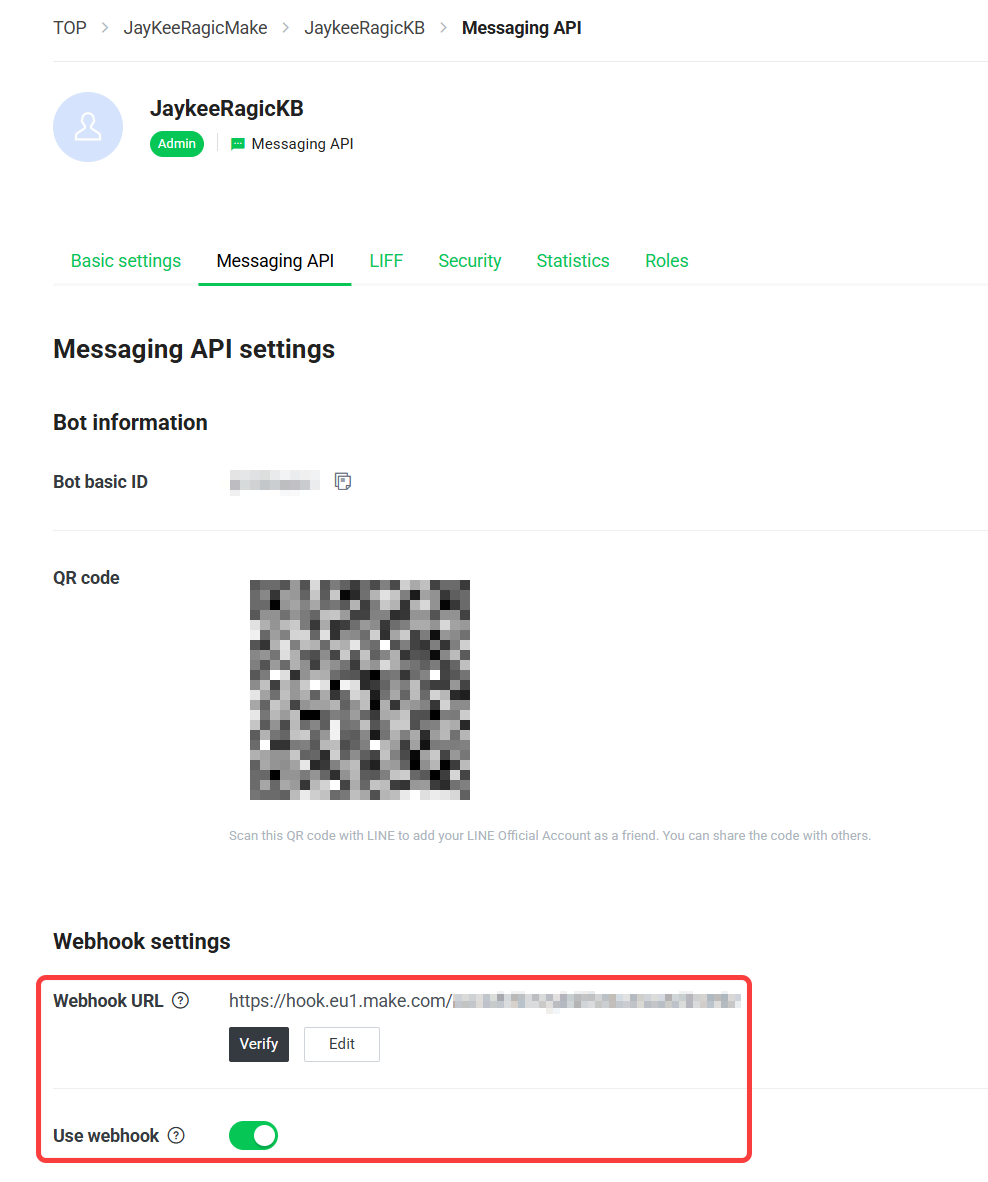Viewport: 988px width, 1182px height.
Task: Open the Use webhook help icon
Action: [x=176, y=1135]
